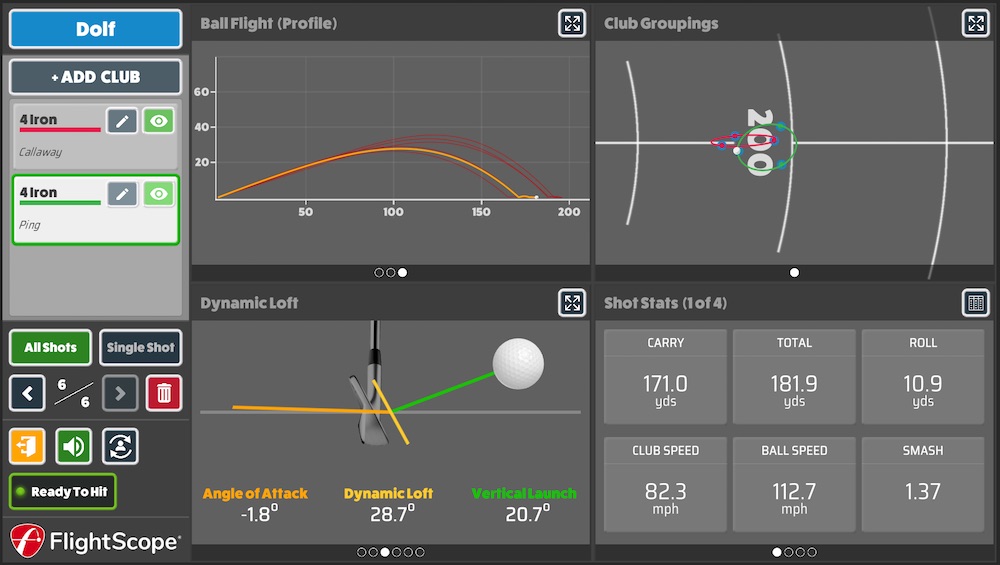Expand the Dynamic Loft panel to fullscreen

coord(571,303)
